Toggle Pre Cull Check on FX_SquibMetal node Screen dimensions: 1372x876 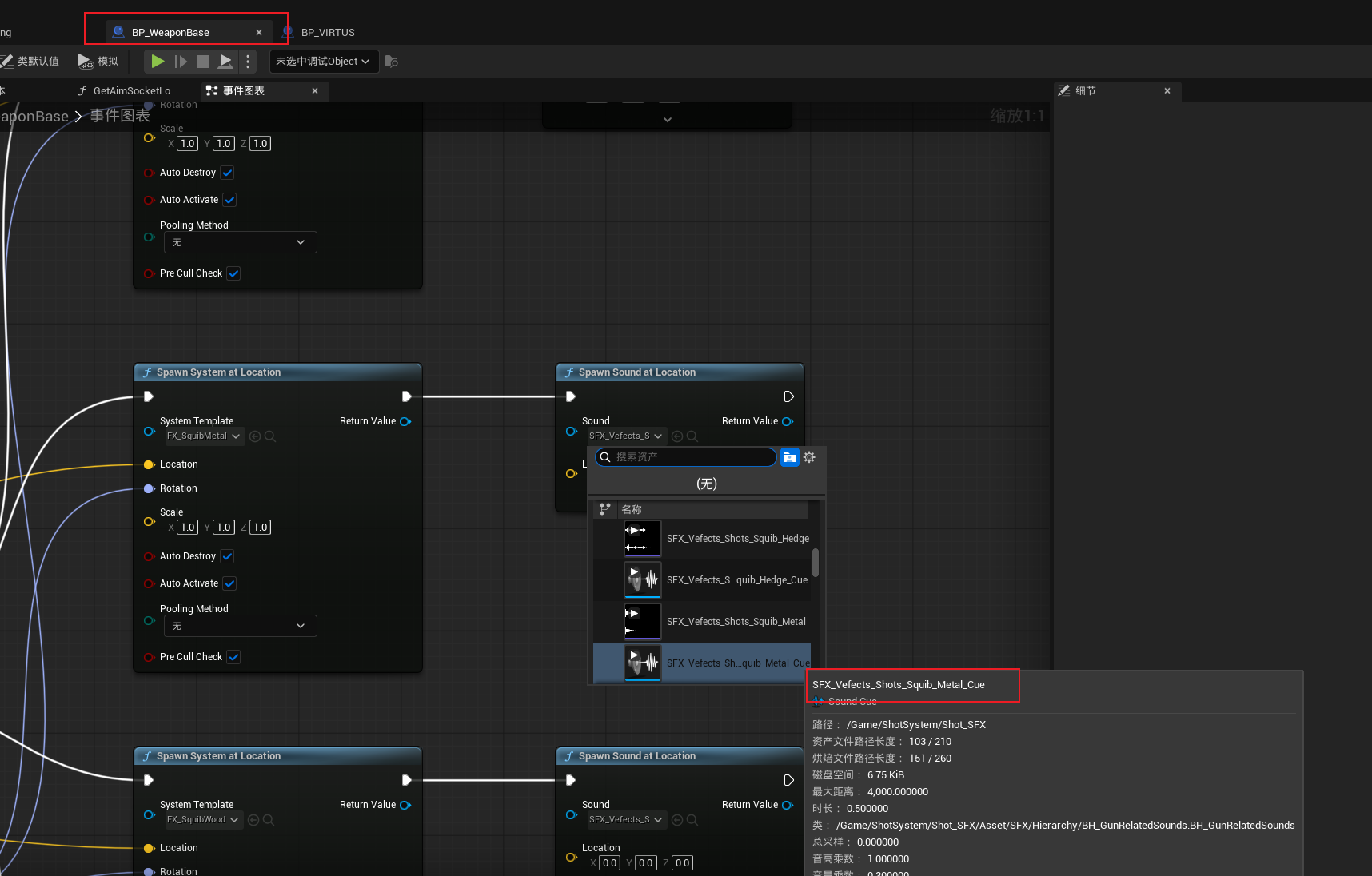pos(233,657)
